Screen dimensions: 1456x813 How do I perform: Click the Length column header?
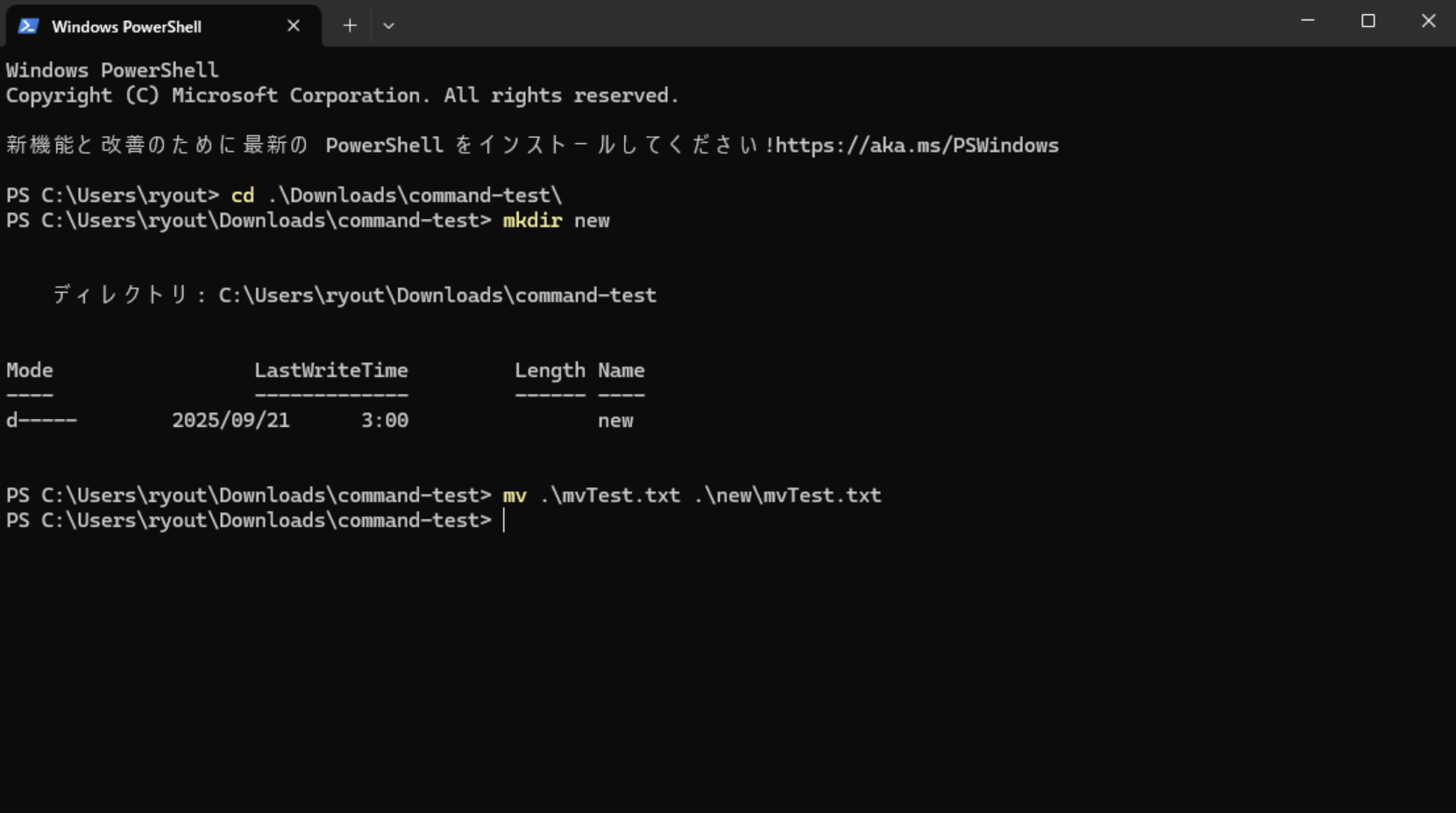click(550, 371)
